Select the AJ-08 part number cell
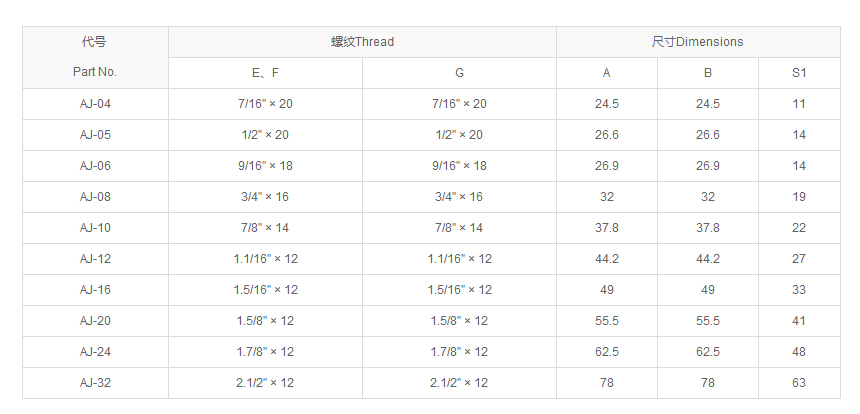The width and height of the screenshot is (860, 414). click(x=95, y=197)
